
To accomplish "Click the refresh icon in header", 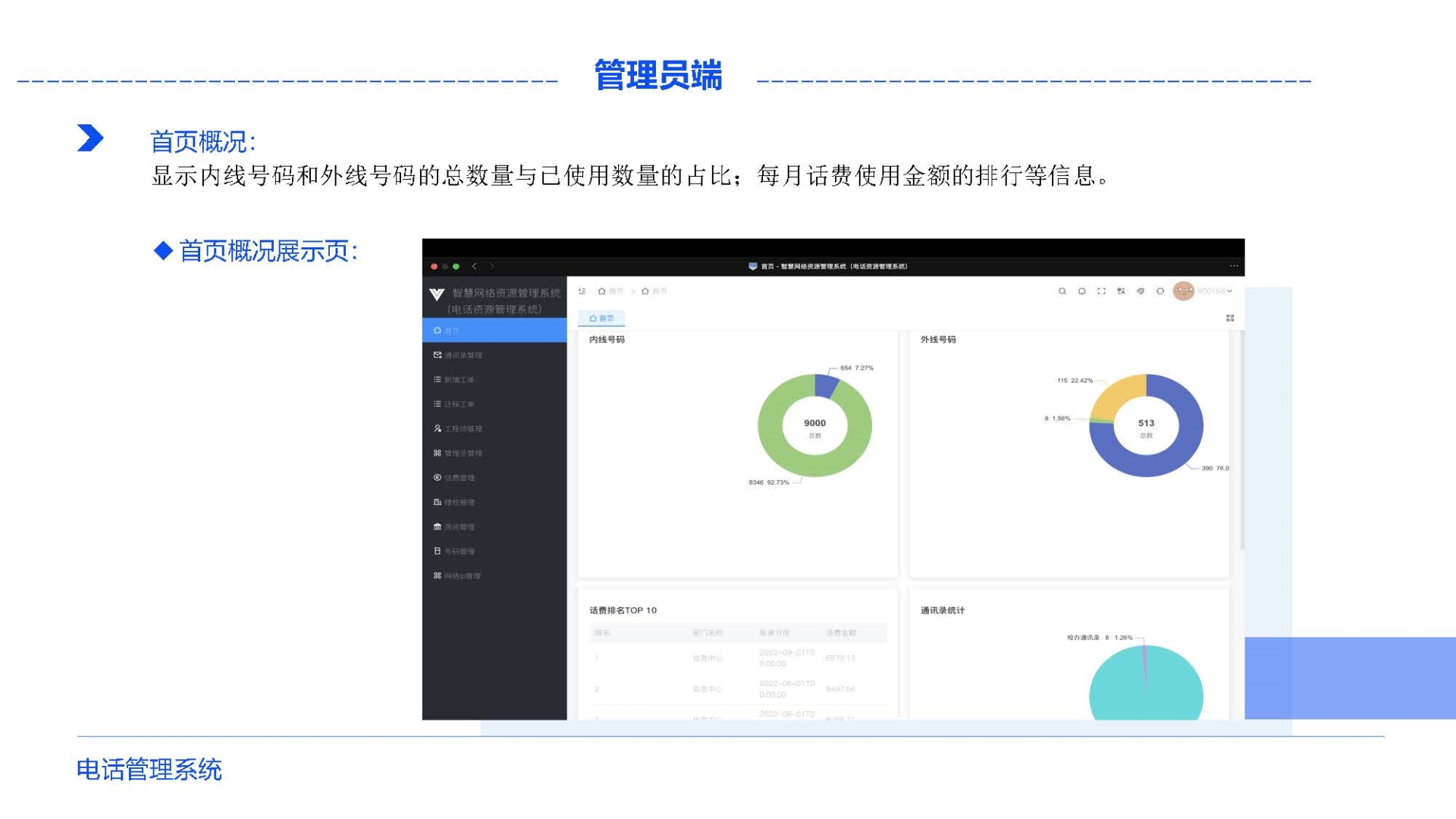I will click(x=1160, y=291).
